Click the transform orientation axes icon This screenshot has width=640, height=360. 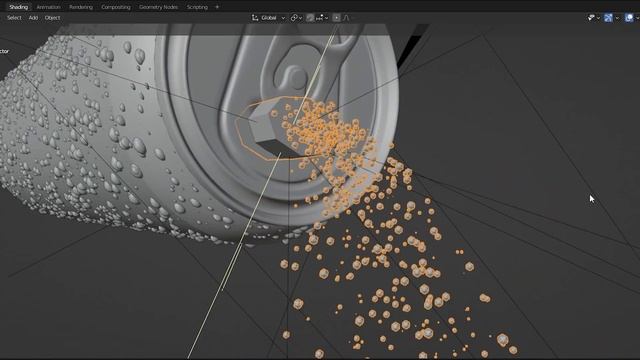point(255,18)
